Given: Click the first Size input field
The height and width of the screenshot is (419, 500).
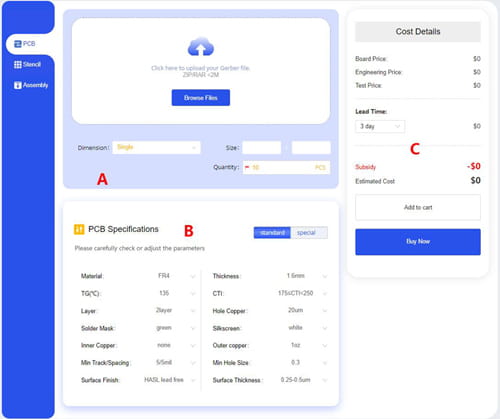Looking at the screenshot, I should (x=262, y=147).
